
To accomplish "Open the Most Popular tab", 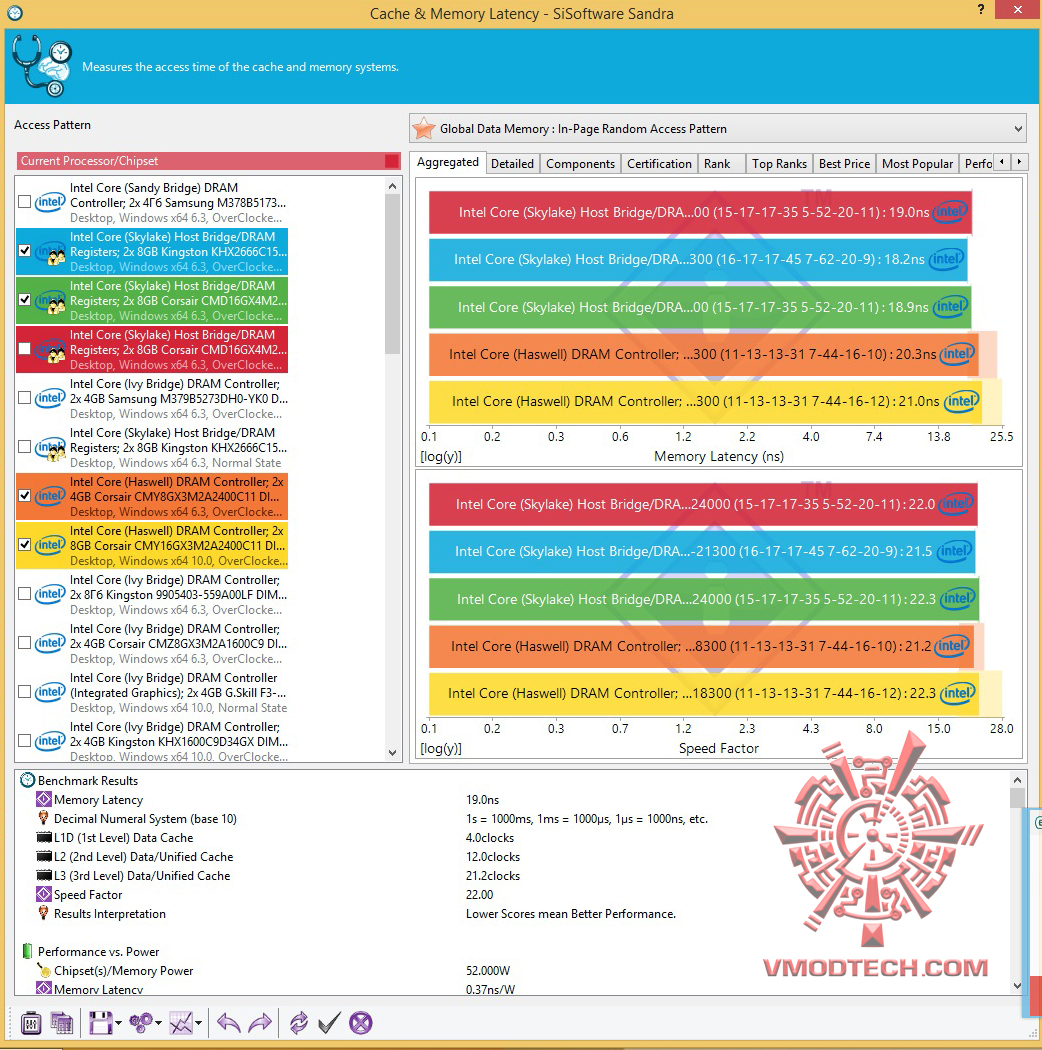I will pos(917,164).
